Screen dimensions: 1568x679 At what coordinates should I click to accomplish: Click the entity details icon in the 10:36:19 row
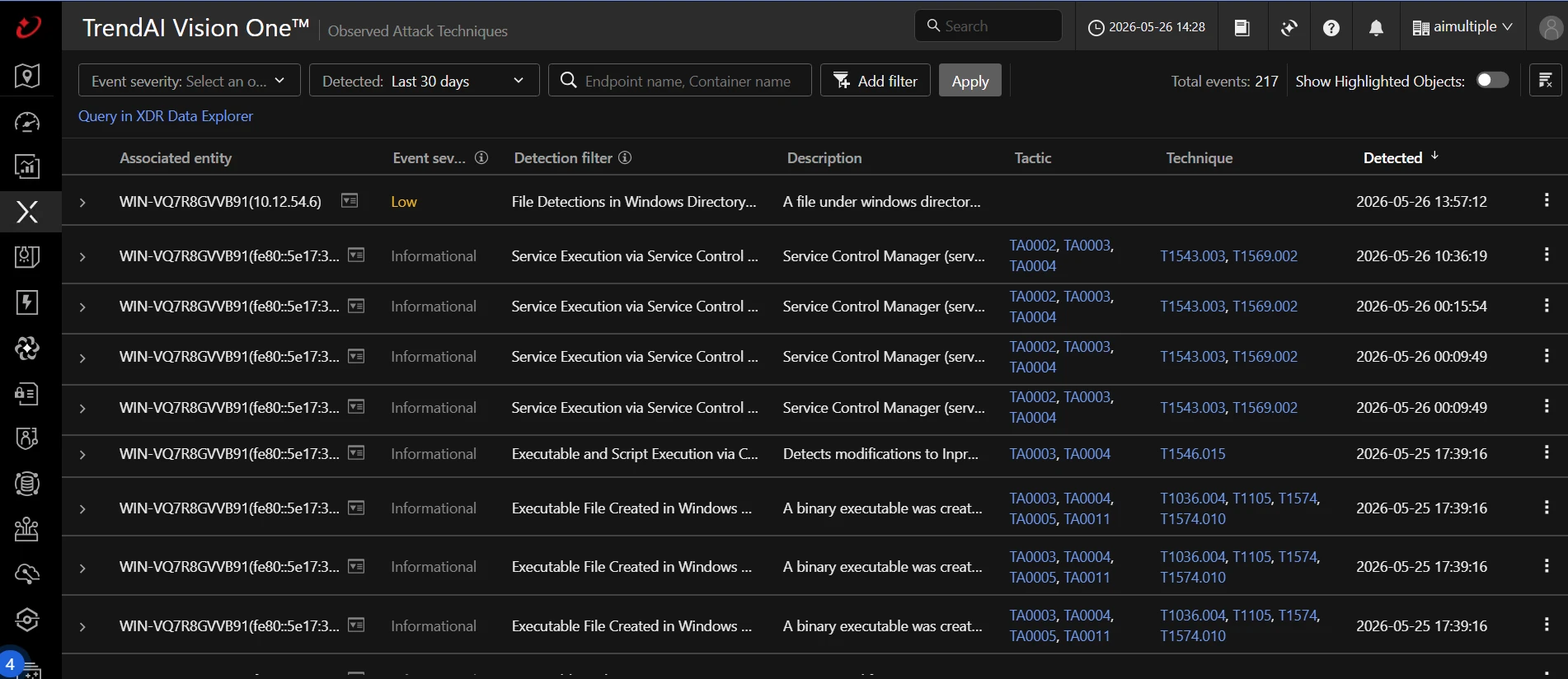click(x=356, y=255)
